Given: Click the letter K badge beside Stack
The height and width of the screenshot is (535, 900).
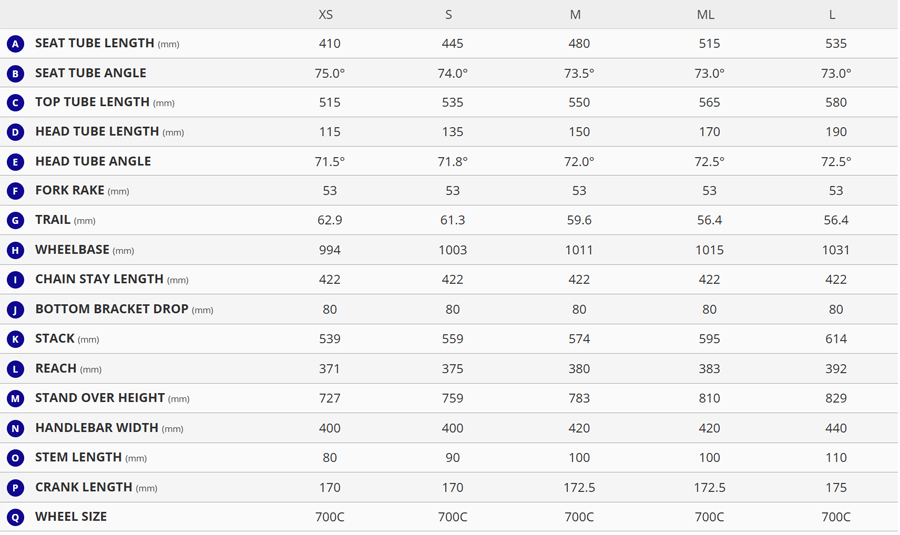Looking at the screenshot, I should 15,340.
